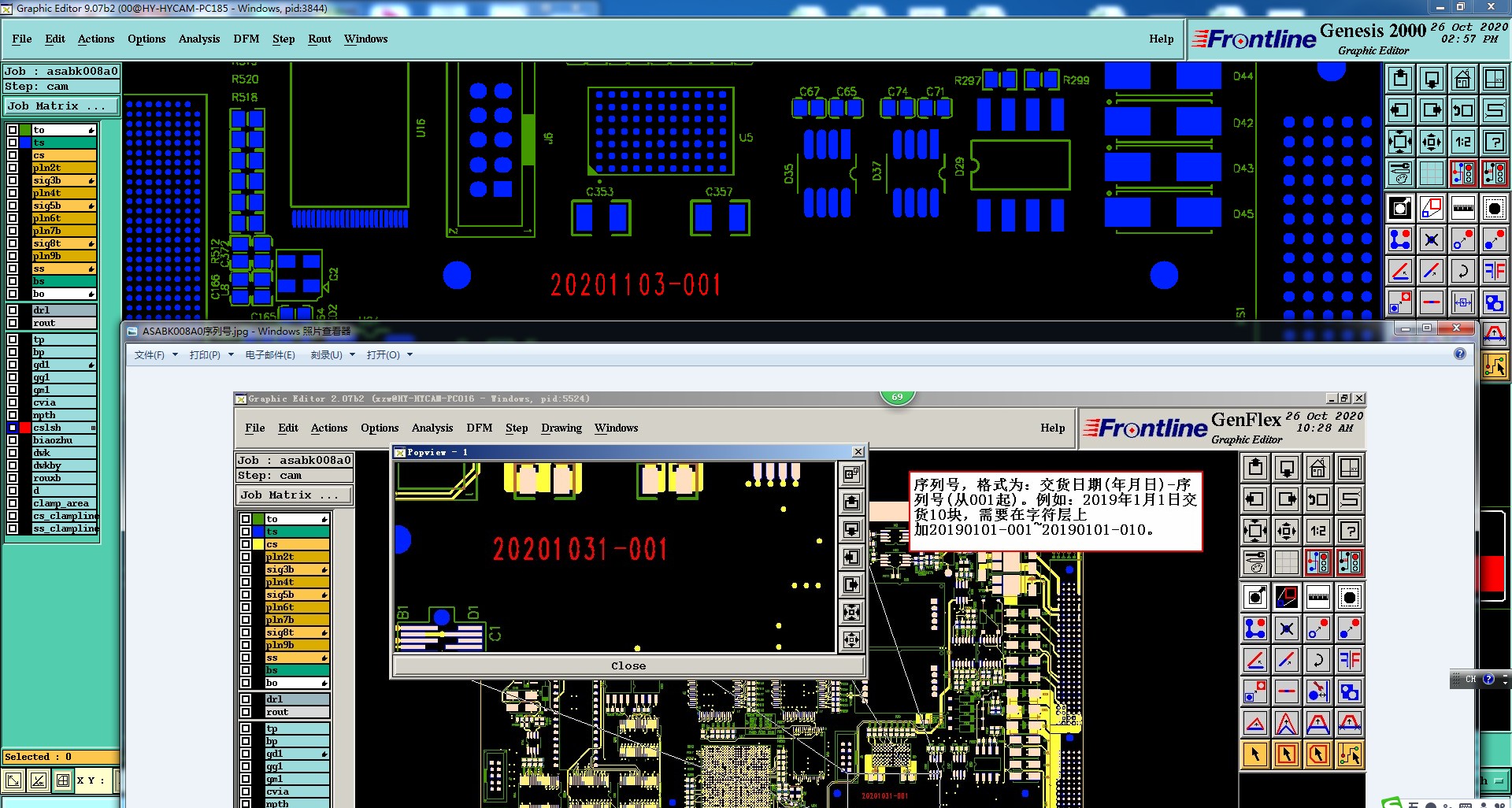
Task: Enable the checkbox beside layer biaozhu
Action: click(13, 440)
